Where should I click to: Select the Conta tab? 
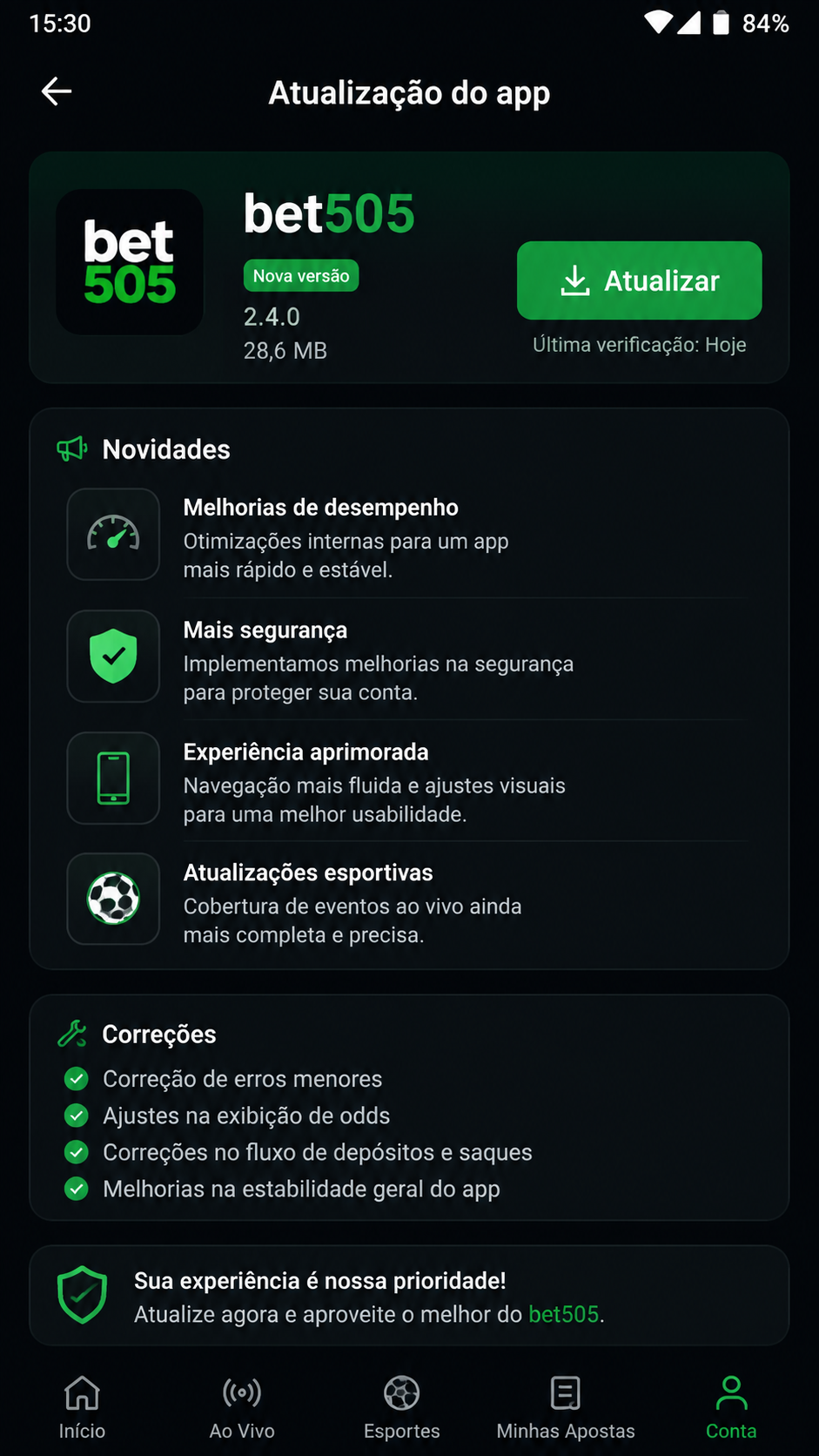[x=731, y=1407]
